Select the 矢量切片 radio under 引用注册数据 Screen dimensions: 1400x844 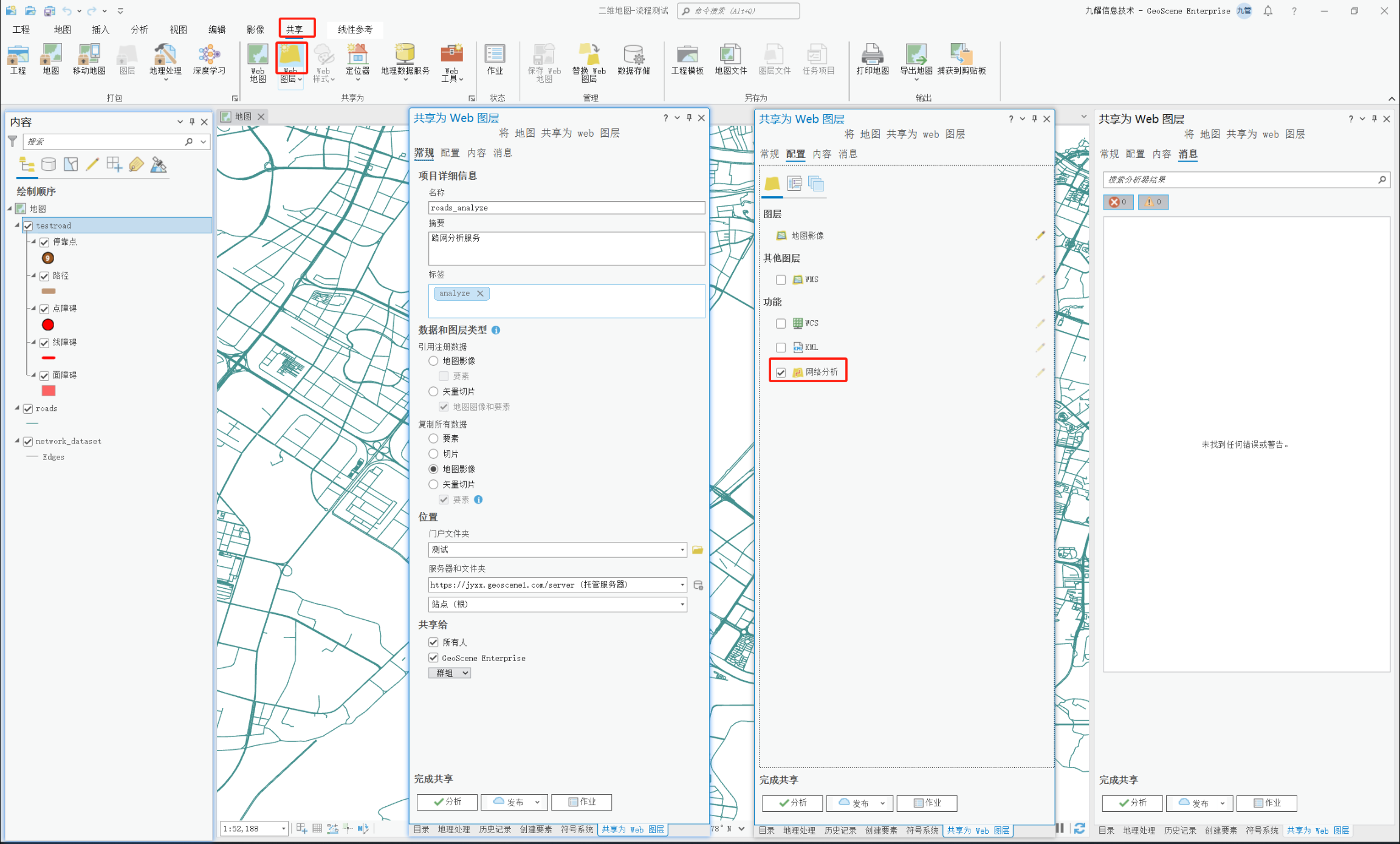click(x=433, y=392)
